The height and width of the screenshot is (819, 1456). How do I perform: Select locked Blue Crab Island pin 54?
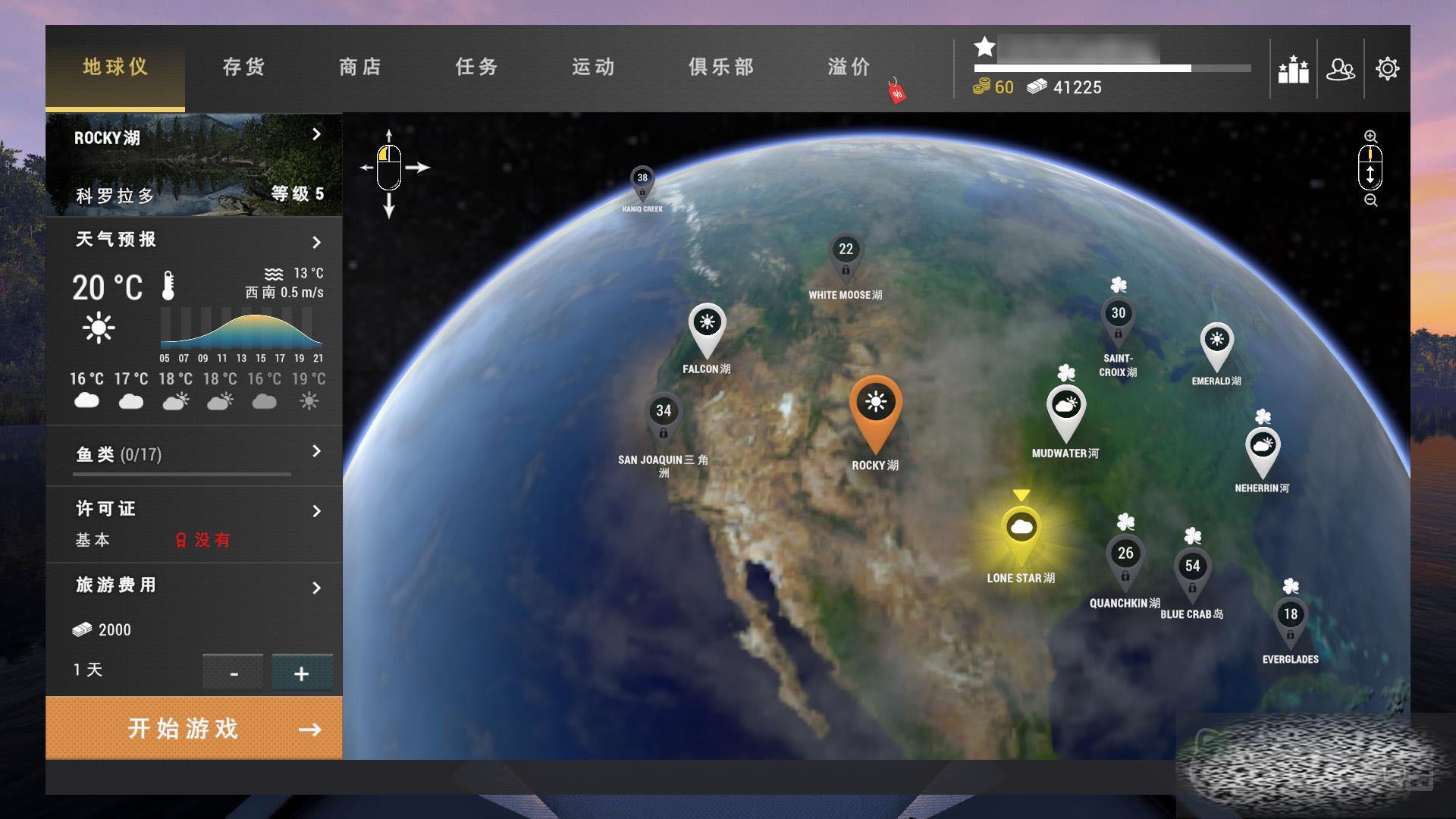click(1192, 575)
